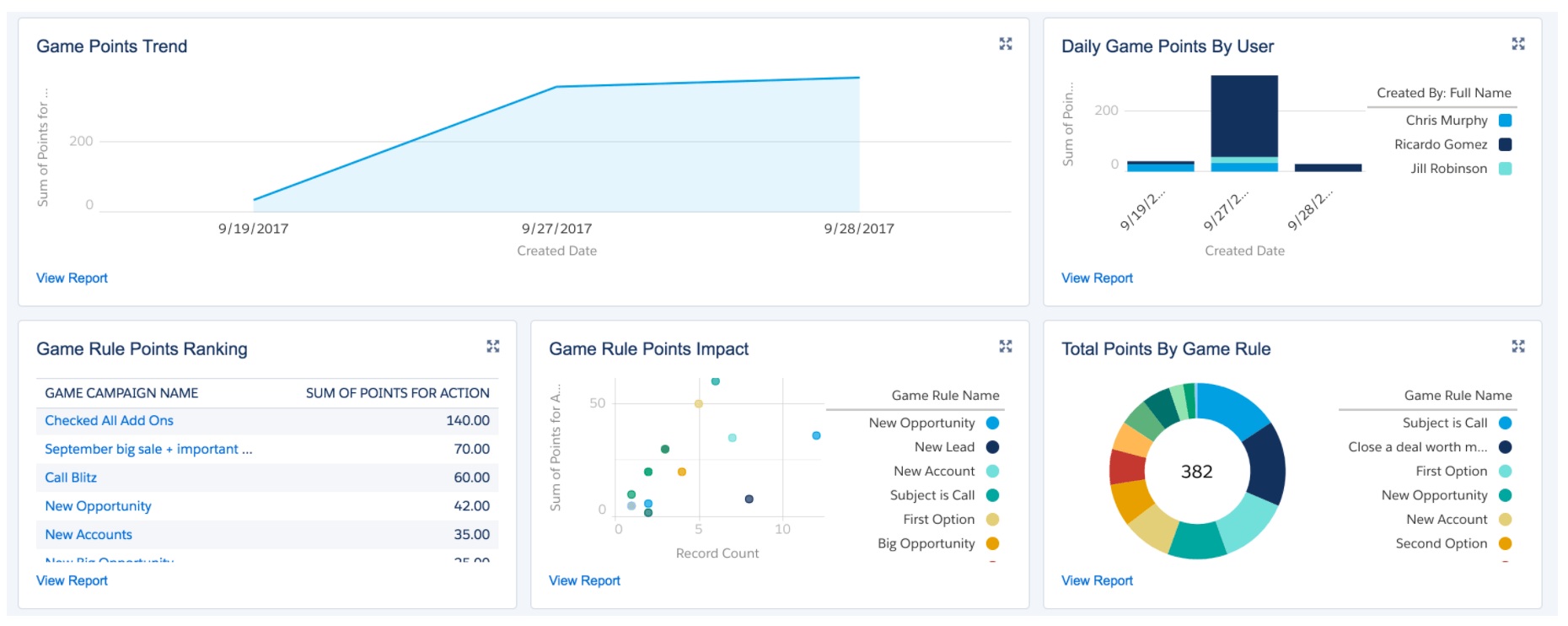Open View Report under Total Points By Game Rule

tap(1097, 581)
